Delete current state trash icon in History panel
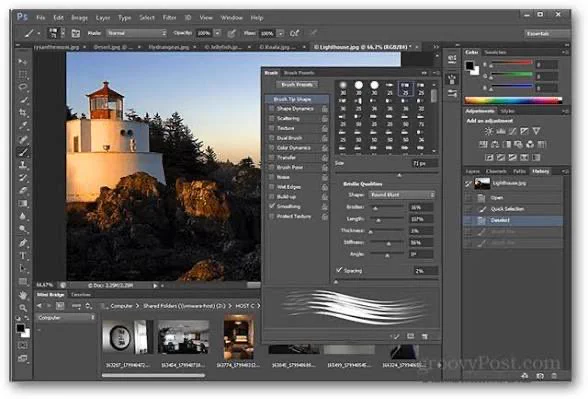The width and height of the screenshot is (588, 399). pyautogui.click(x=554, y=376)
